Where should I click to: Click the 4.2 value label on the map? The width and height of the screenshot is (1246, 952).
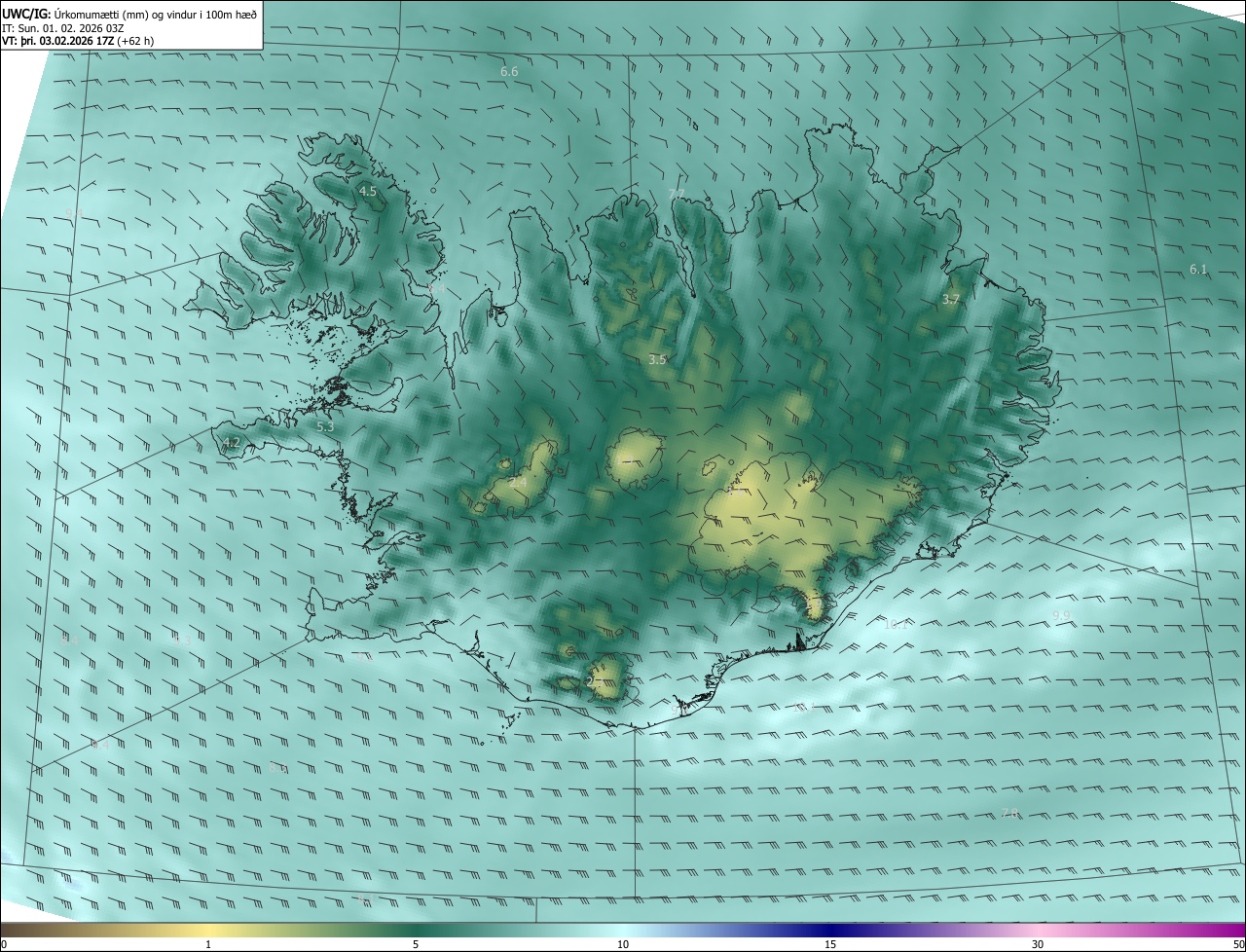click(231, 443)
